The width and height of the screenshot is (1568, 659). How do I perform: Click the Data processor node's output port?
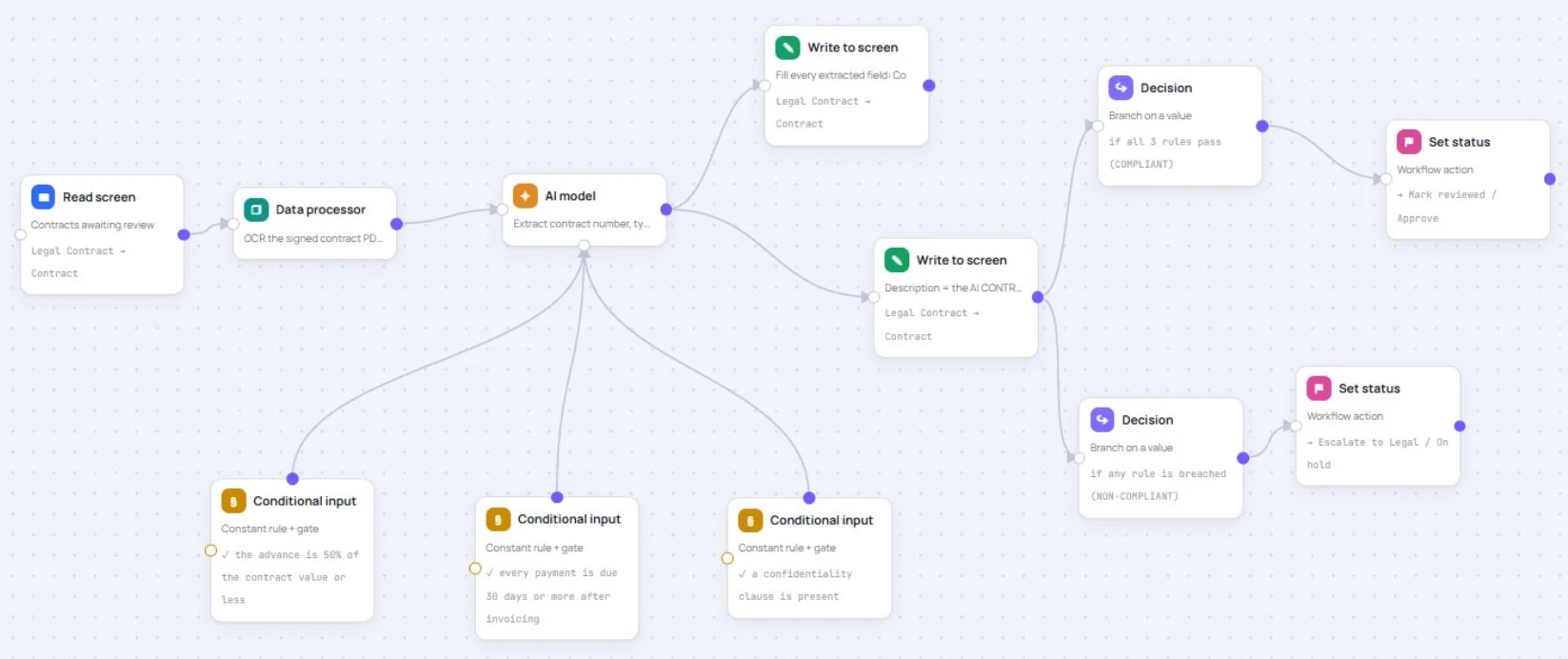[397, 224]
